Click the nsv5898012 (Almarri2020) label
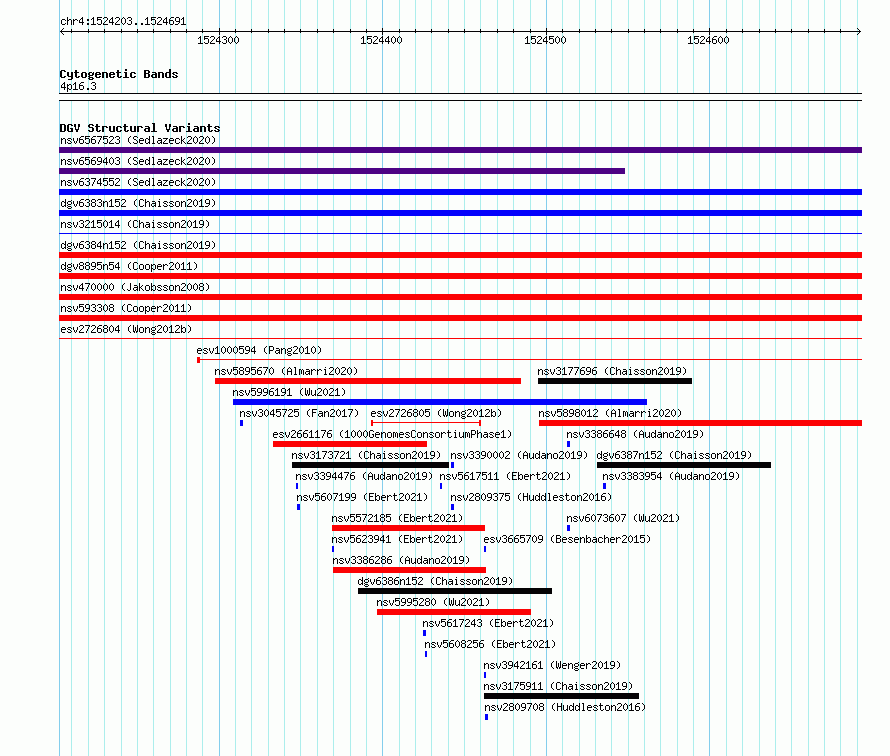 (x=610, y=413)
